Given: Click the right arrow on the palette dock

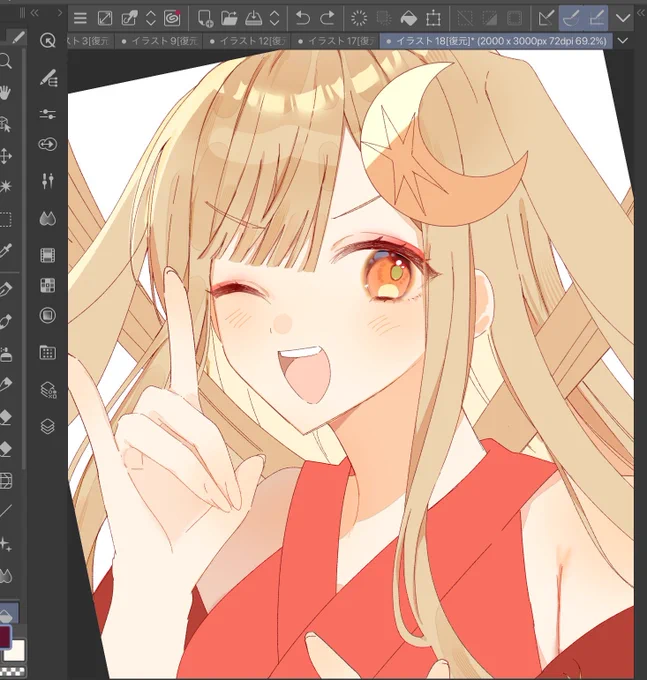Looking at the screenshot, I should pos(60,13).
